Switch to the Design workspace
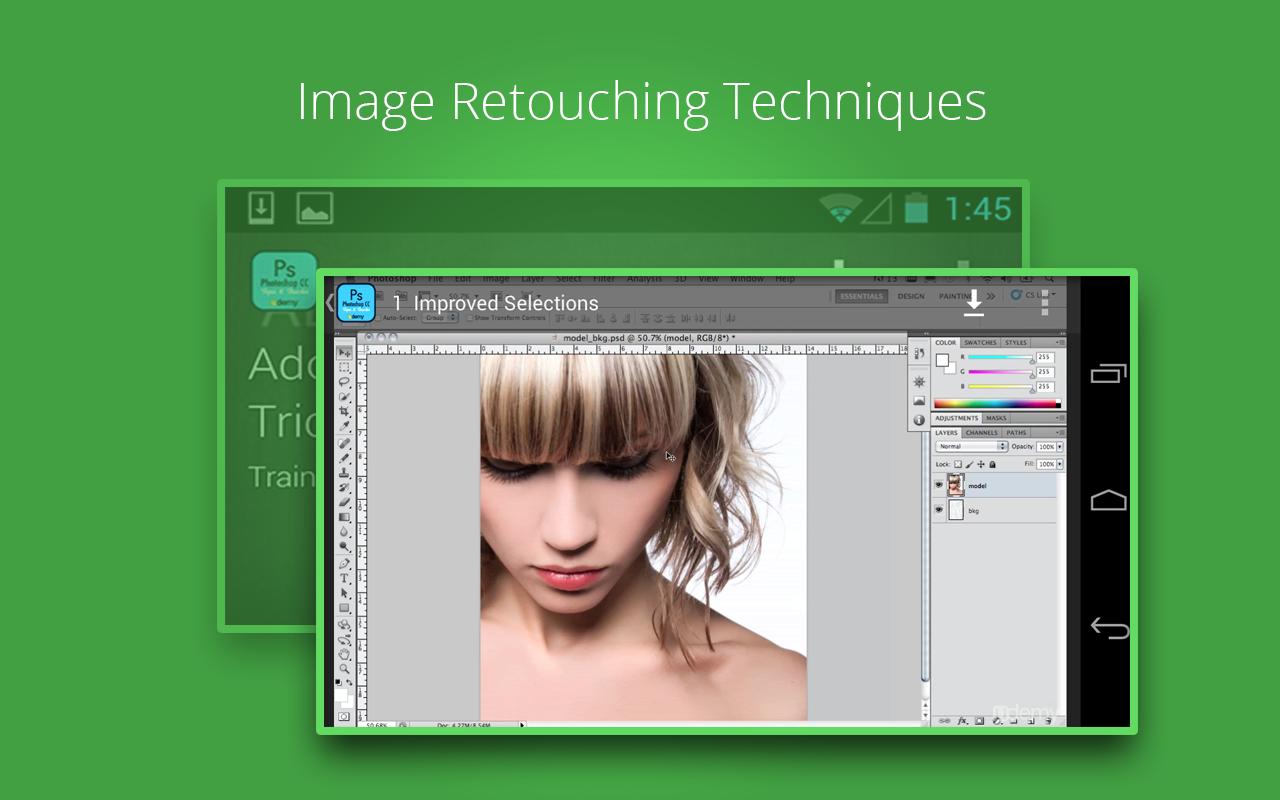Screen dimensions: 1280x800 point(910,296)
